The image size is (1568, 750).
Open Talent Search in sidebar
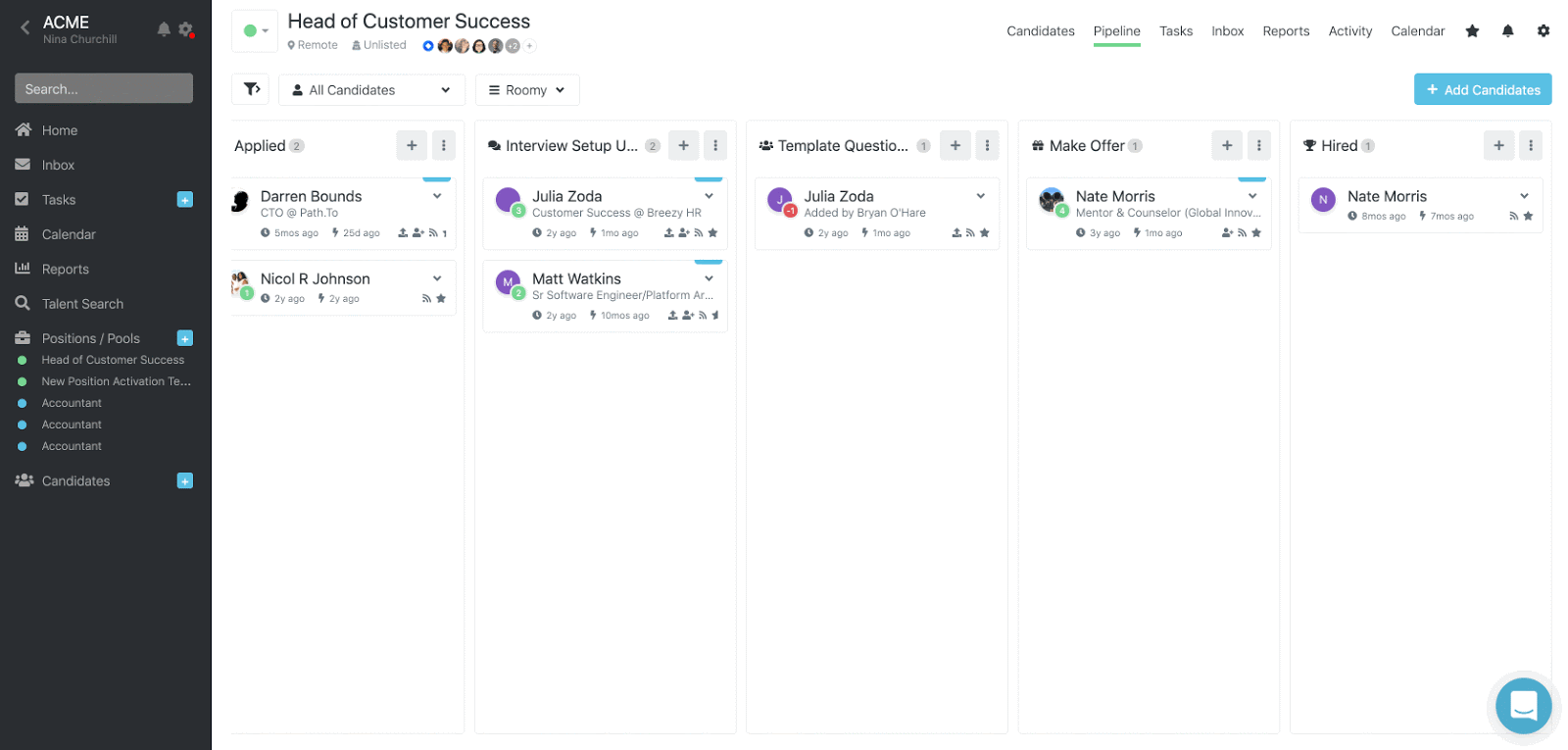pos(82,304)
